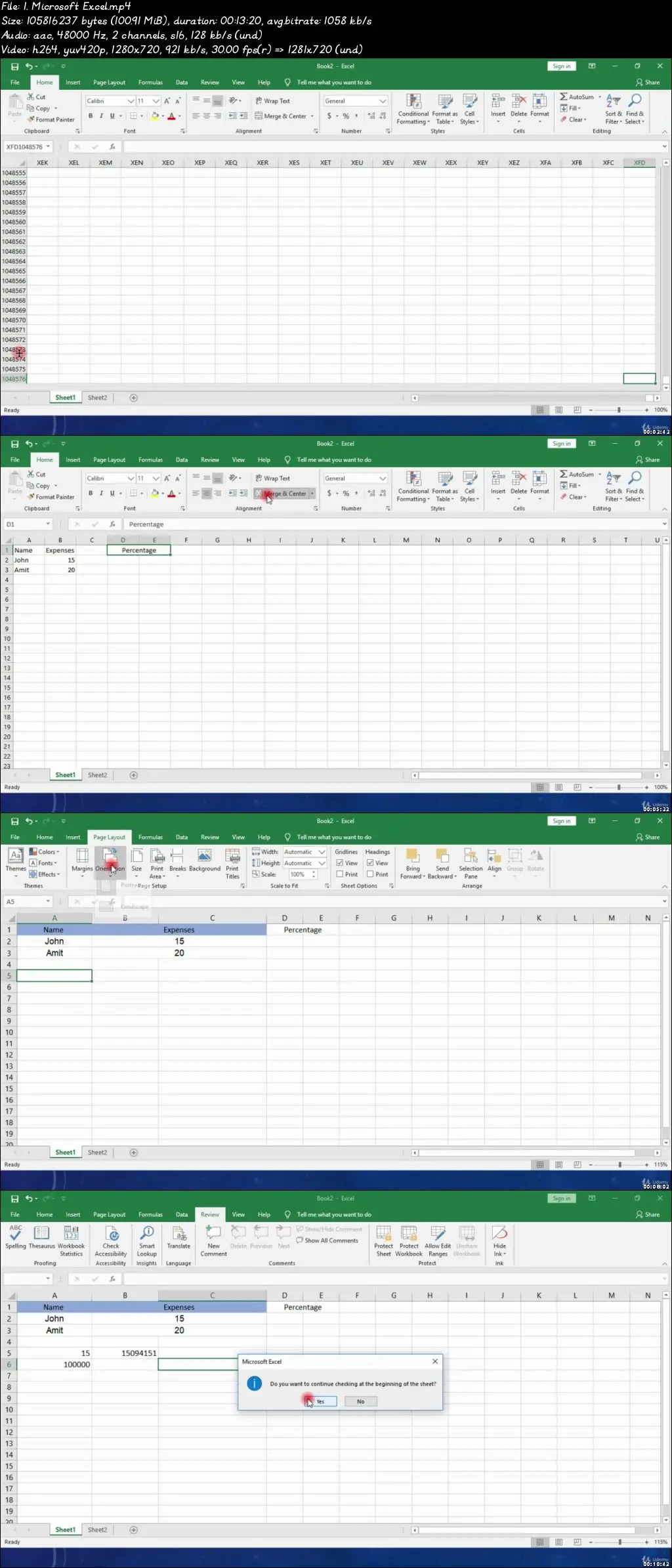Image resolution: width=672 pixels, height=1568 pixels.
Task: Click AutoSum in the XFD1048576 Excel frame
Action: click(577, 96)
